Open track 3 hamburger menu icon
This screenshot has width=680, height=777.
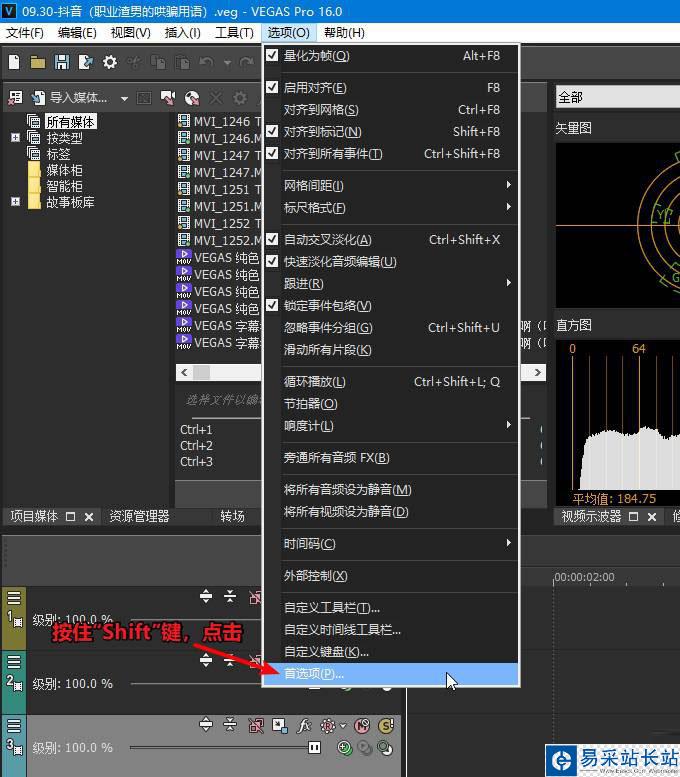click(x=14, y=725)
